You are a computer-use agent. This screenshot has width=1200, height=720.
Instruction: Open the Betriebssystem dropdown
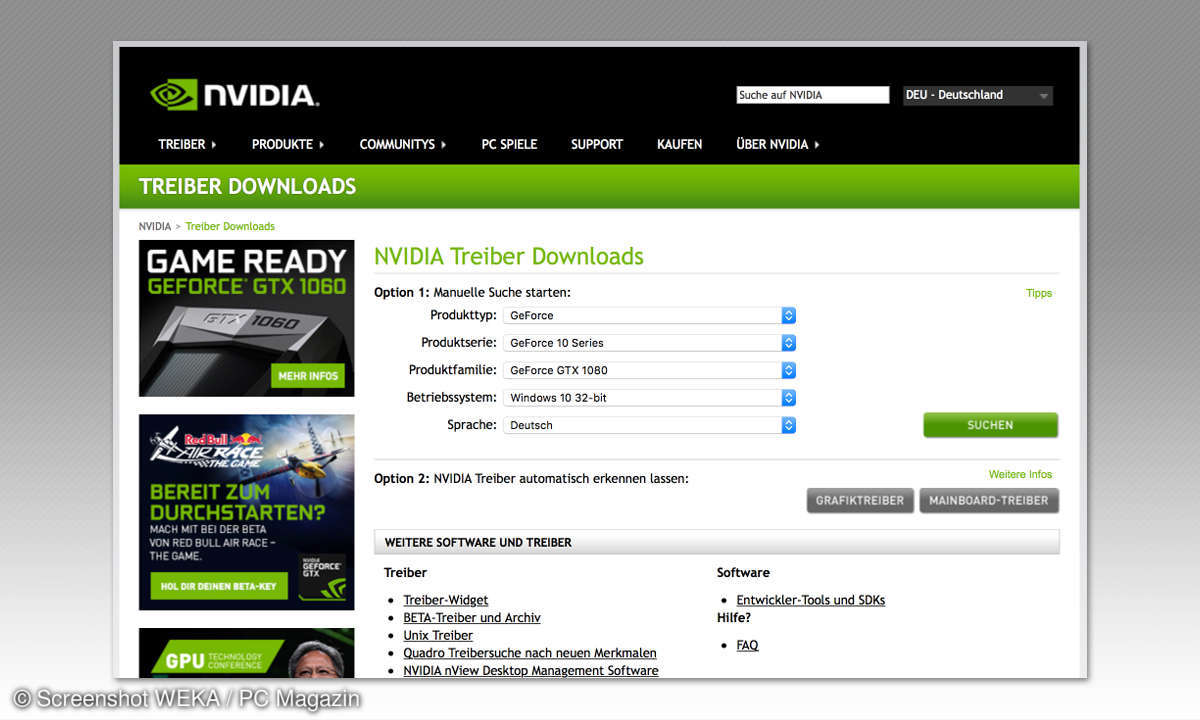pos(650,397)
